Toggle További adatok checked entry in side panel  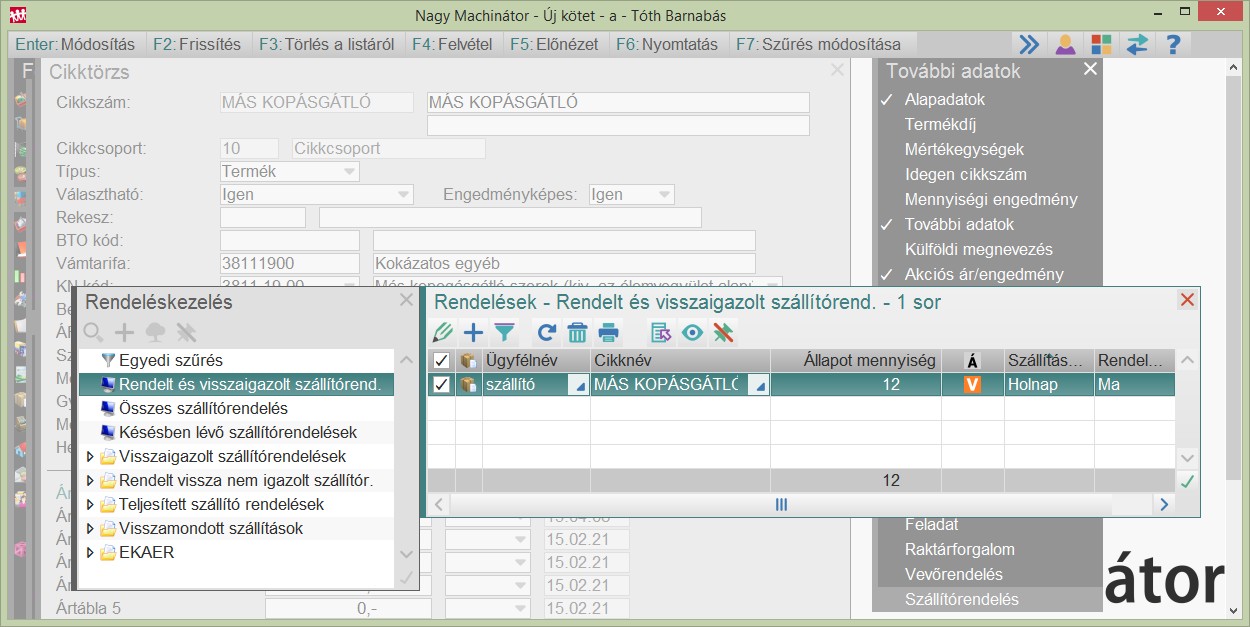pos(959,225)
